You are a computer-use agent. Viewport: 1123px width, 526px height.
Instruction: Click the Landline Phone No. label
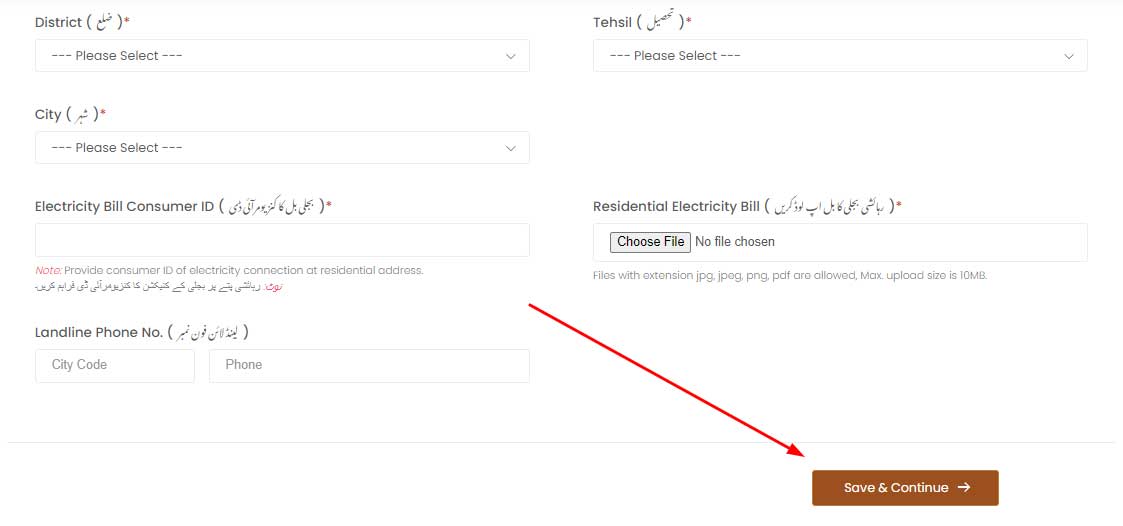coord(142,333)
